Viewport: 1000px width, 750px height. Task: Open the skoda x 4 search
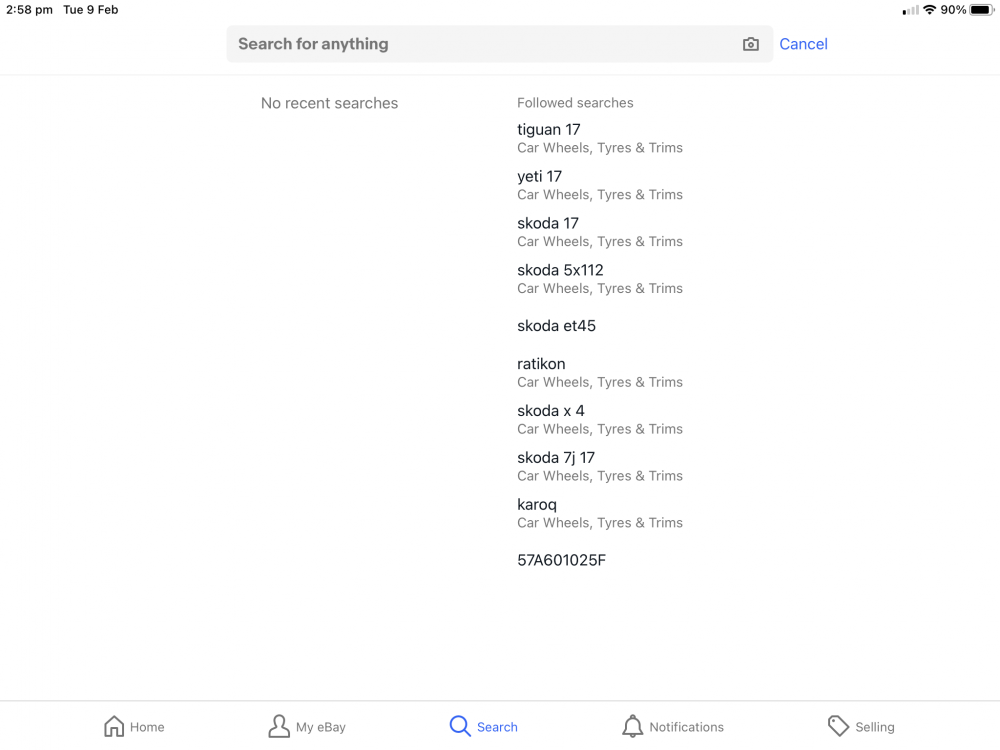600,420
